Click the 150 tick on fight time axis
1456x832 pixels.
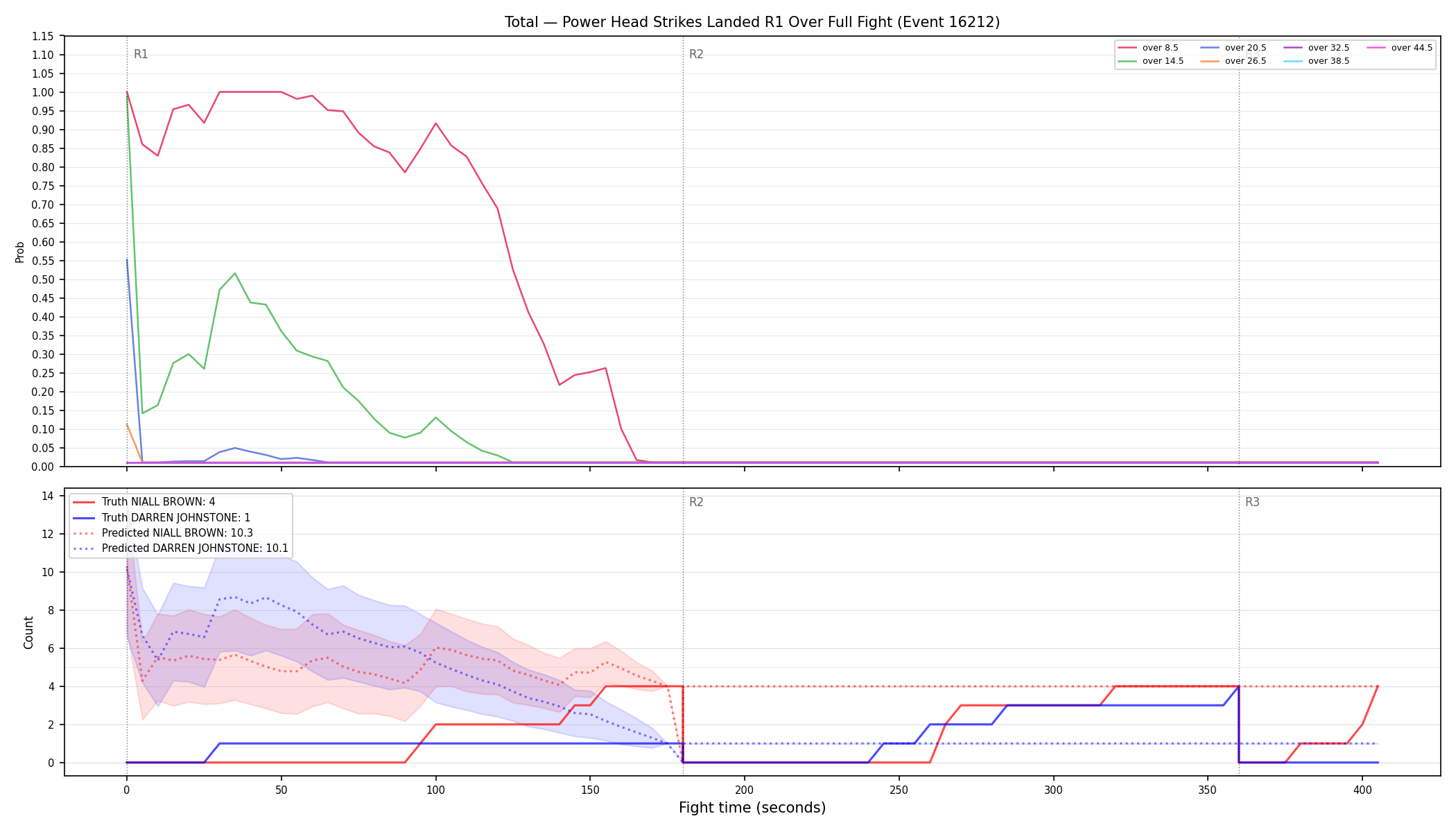[590, 789]
